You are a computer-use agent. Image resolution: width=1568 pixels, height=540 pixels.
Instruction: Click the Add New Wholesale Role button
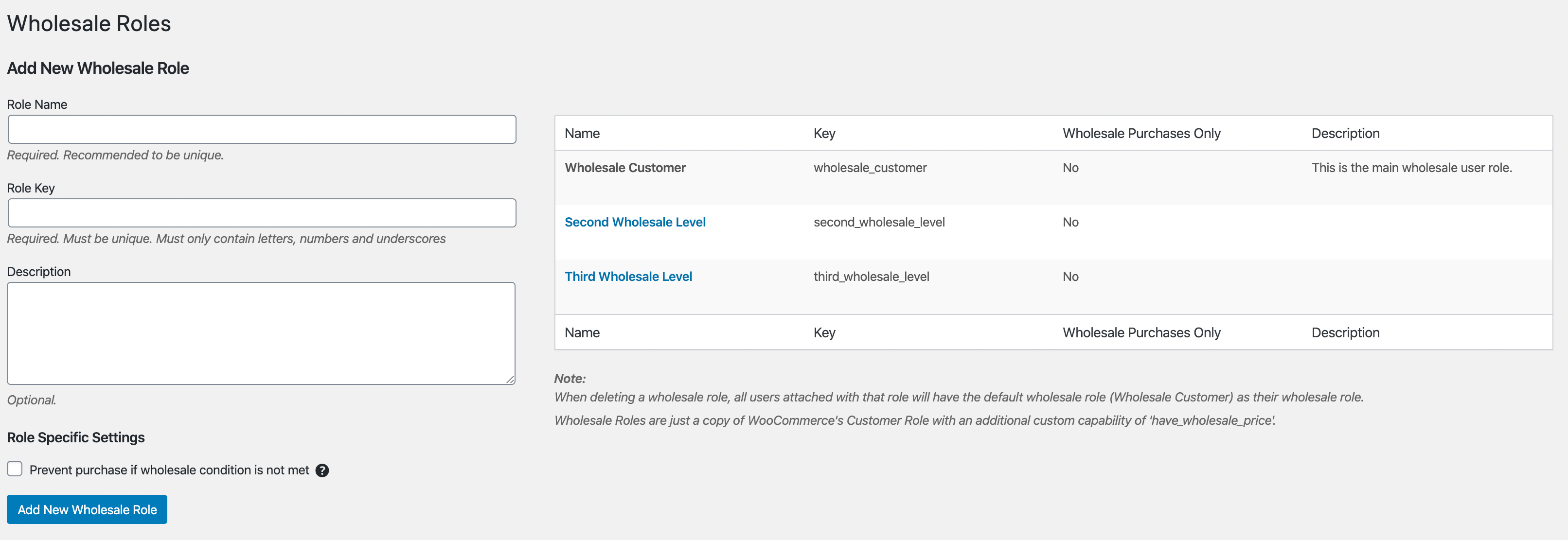click(x=87, y=509)
